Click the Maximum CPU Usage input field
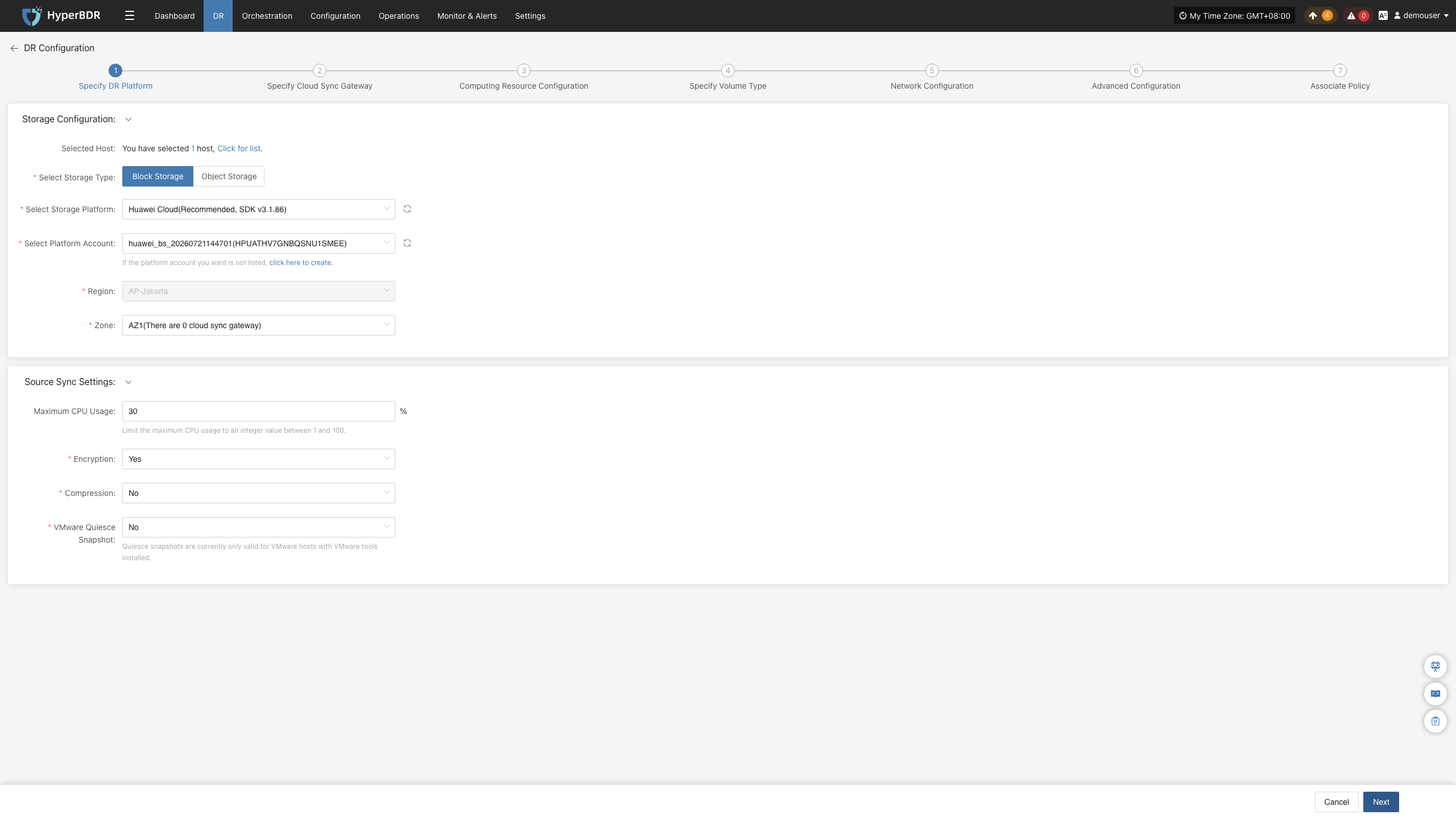The width and height of the screenshot is (1456, 819). pos(259,411)
